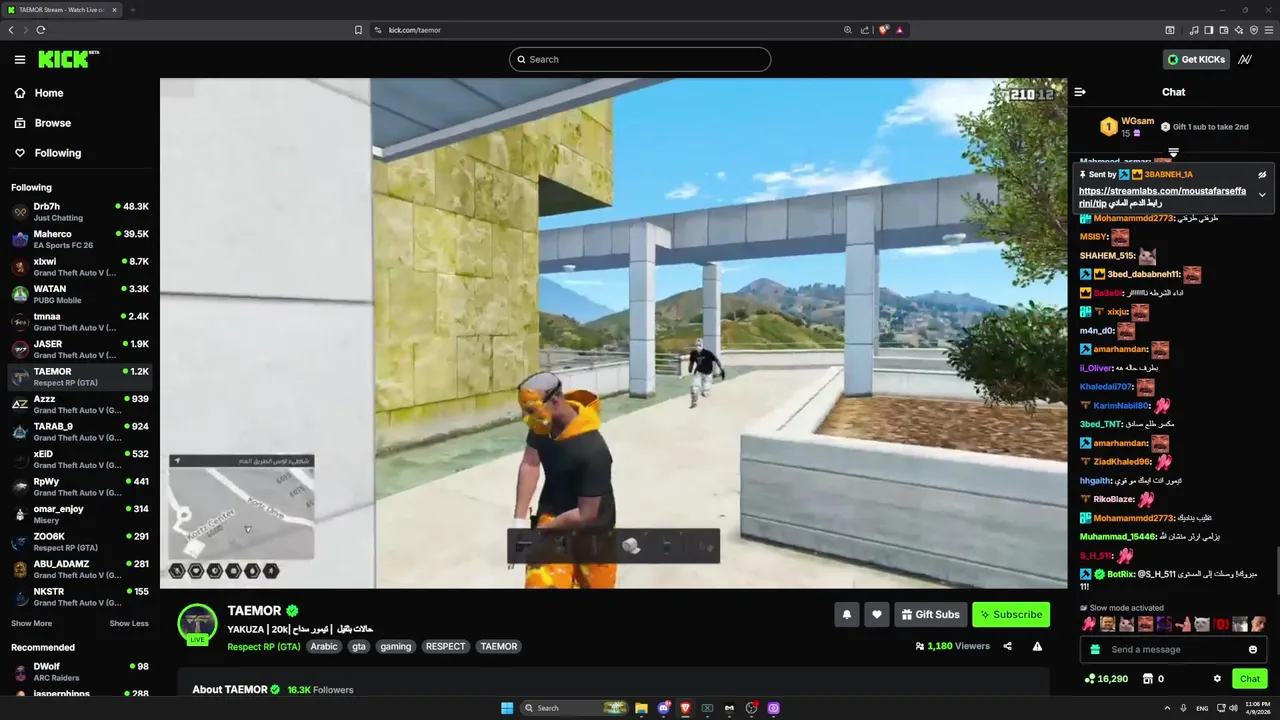This screenshot has width=1280, height=720.
Task: Select Azzz channel in sidebar
Action: [x=80, y=404]
